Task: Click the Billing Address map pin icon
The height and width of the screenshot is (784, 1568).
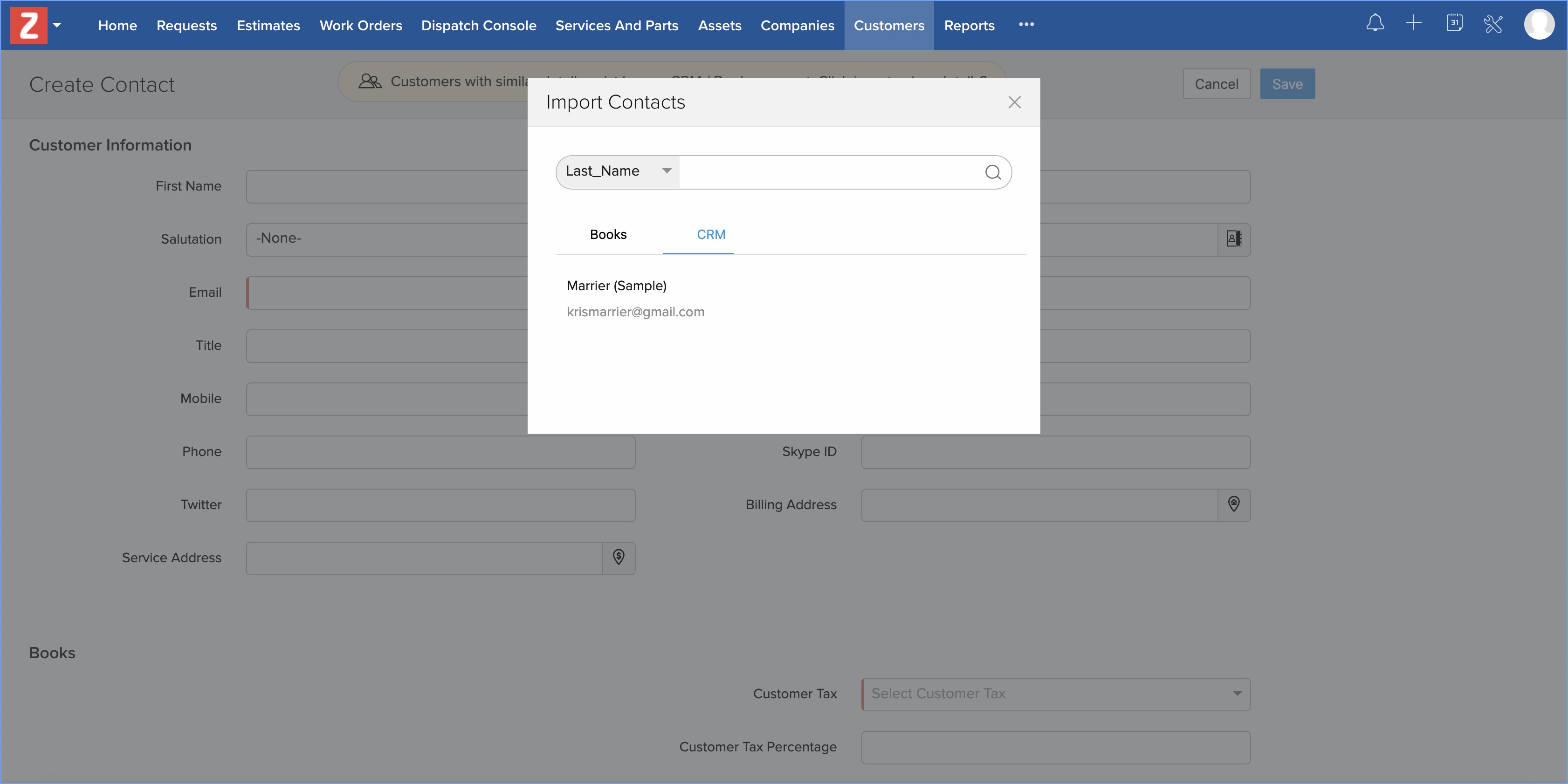Action: (x=1234, y=504)
